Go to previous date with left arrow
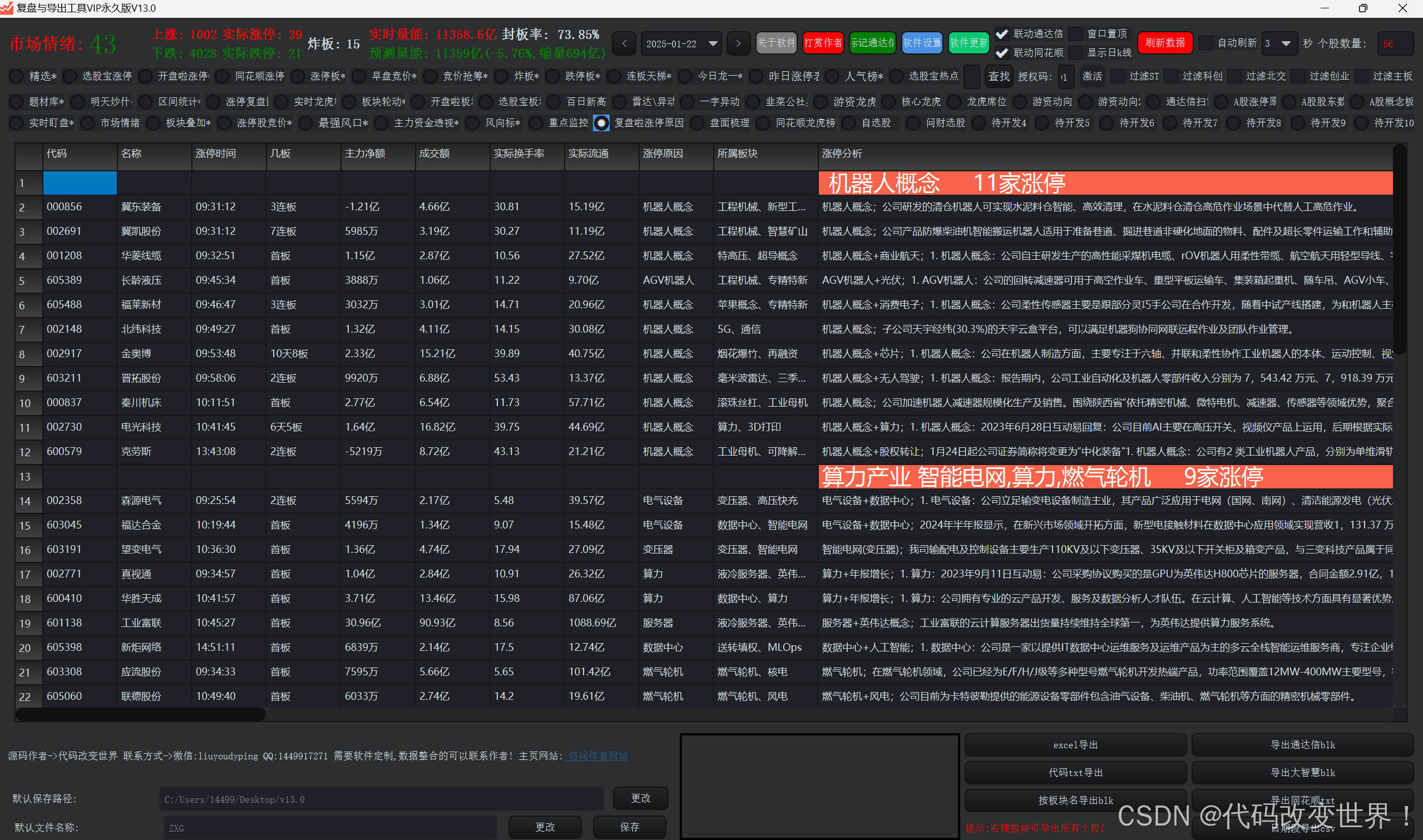 (x=624, y=43)
